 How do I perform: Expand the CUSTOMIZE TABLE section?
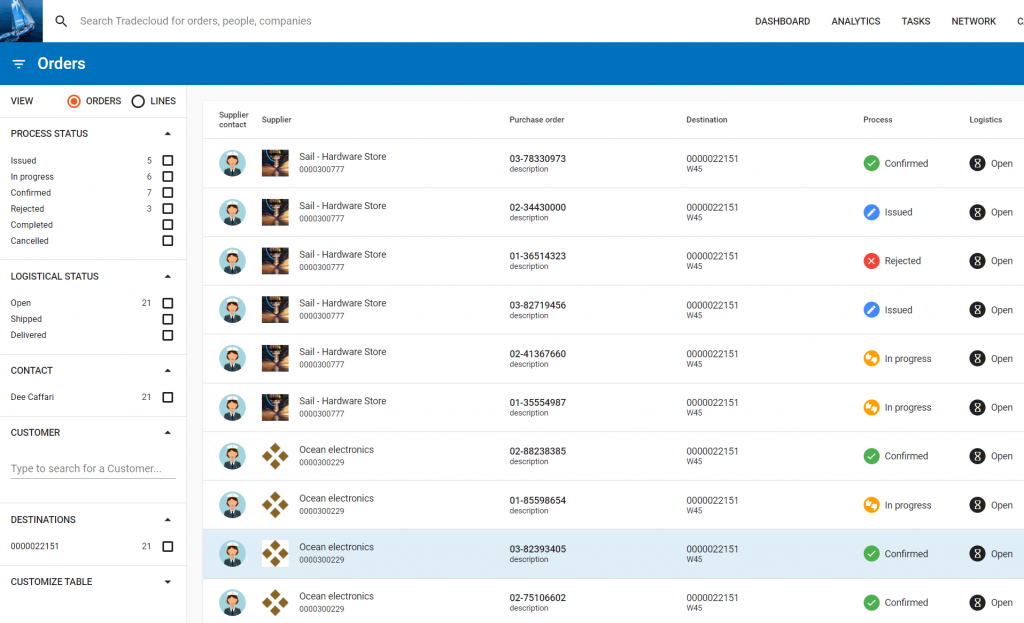point(168,582)
